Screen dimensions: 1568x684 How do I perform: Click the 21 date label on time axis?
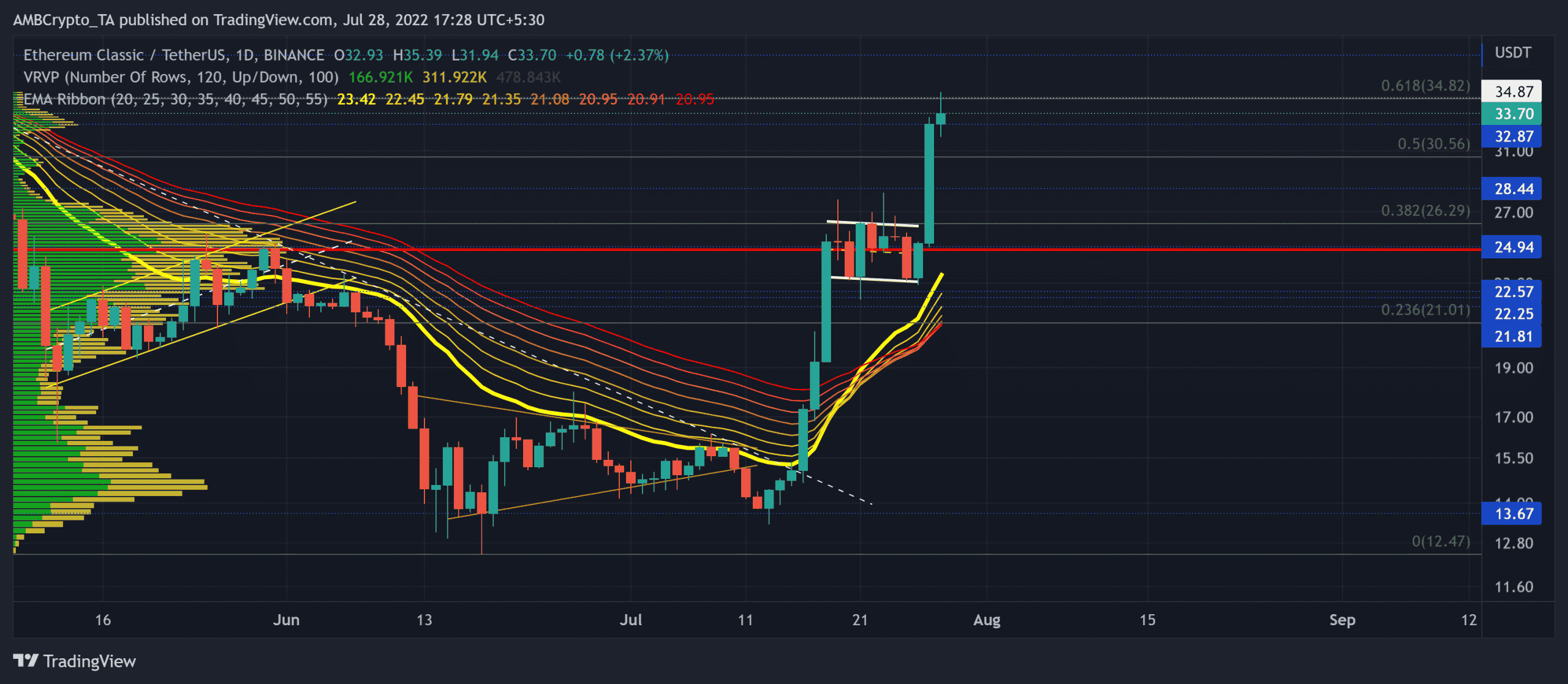click(x=860, y=620)
